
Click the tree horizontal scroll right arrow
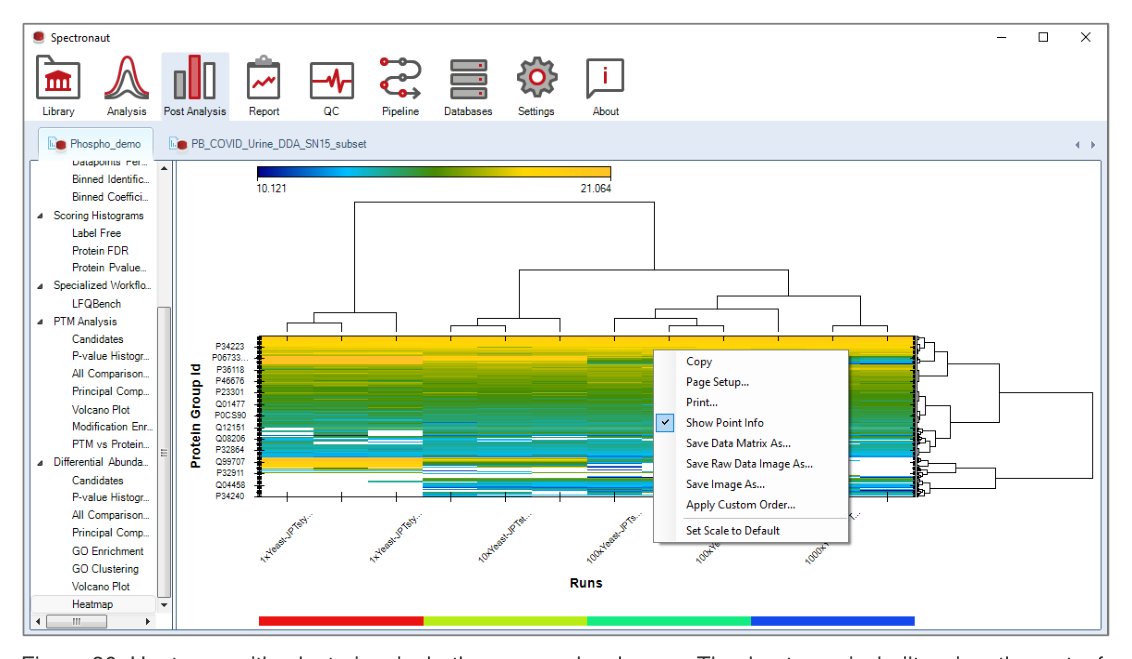(x=148, y=621)
